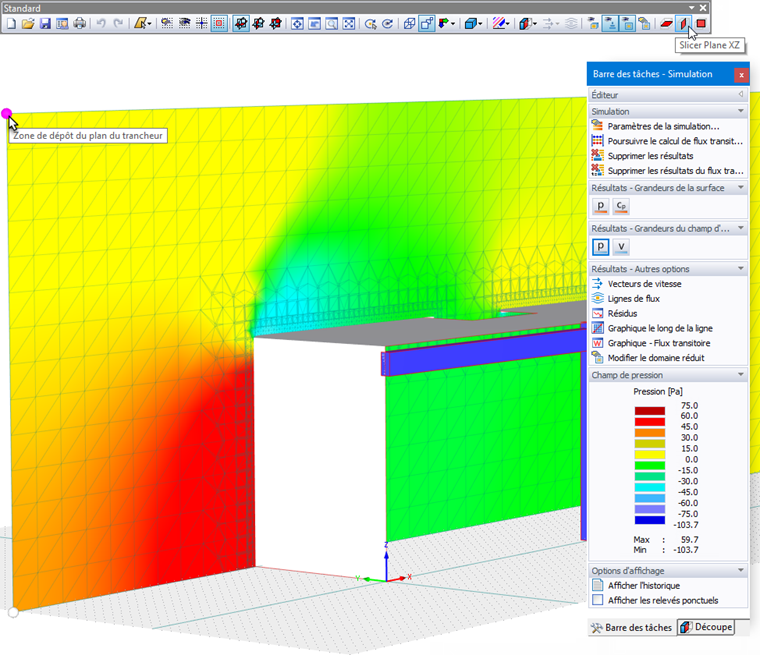Expand the Éditeur section arrow
Image resolution: width=760 pixels, height=655 pixels.
741,95
